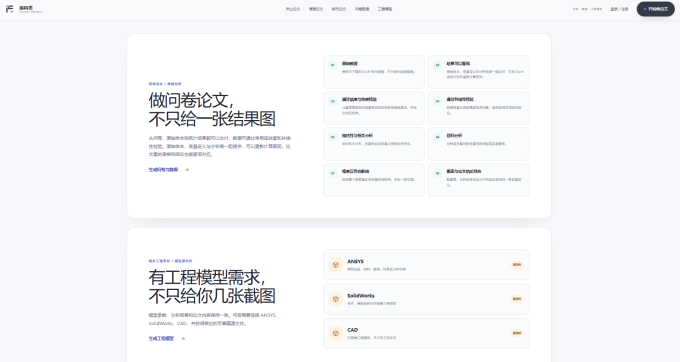680x362 pixels.
Task: Click the 02 number badge
Action: (x=437, y=65)
